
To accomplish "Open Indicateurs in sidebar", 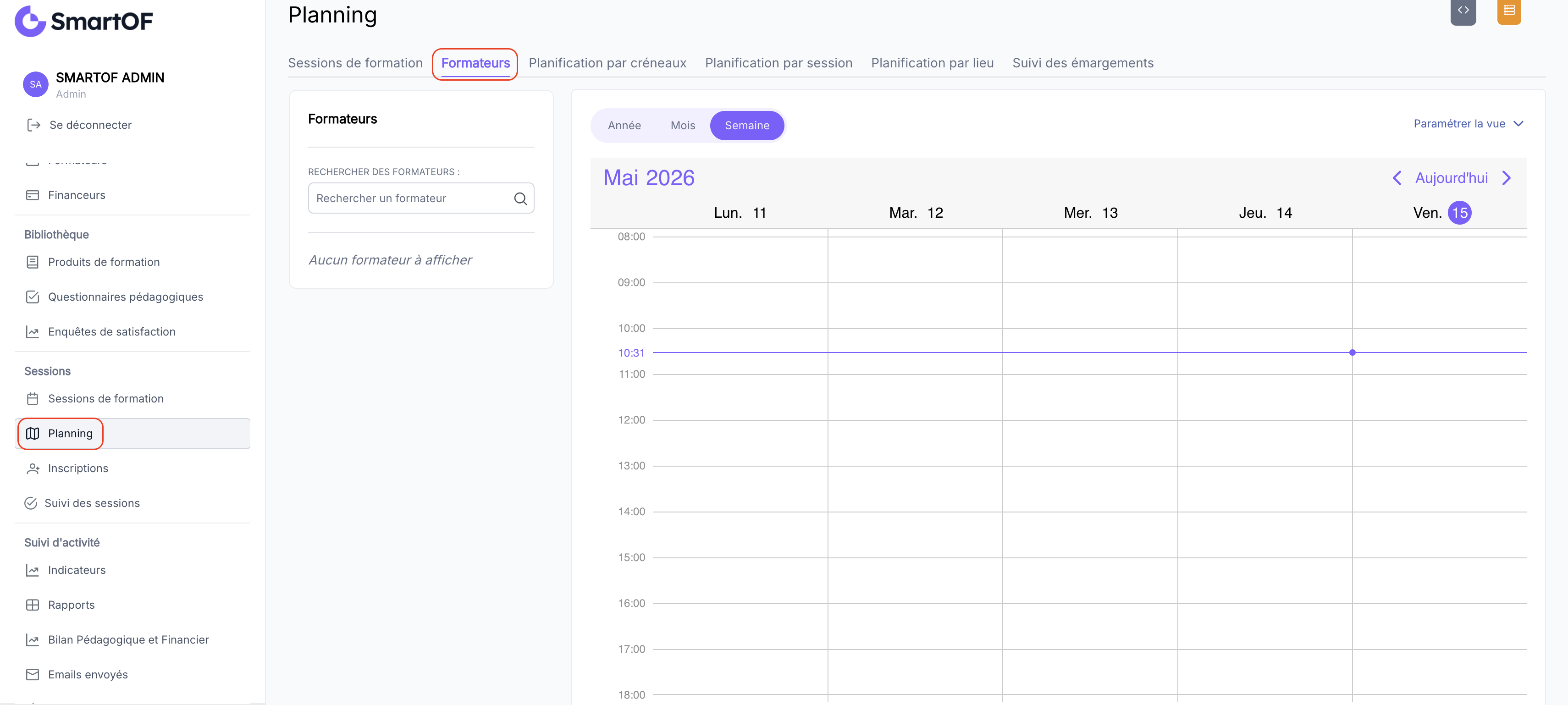I will point(77,570).
